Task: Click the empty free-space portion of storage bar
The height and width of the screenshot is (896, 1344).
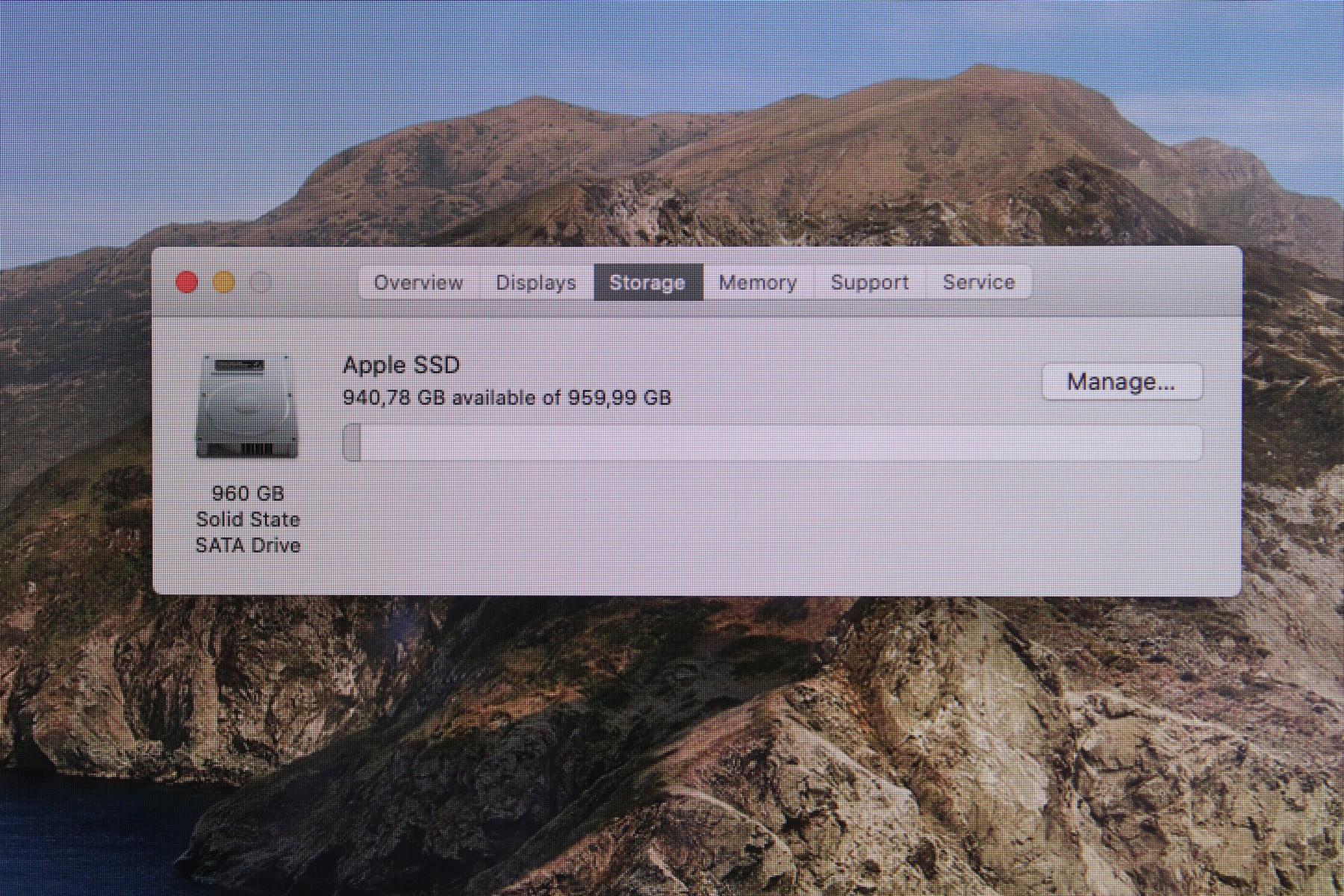Action: point(777,444)
